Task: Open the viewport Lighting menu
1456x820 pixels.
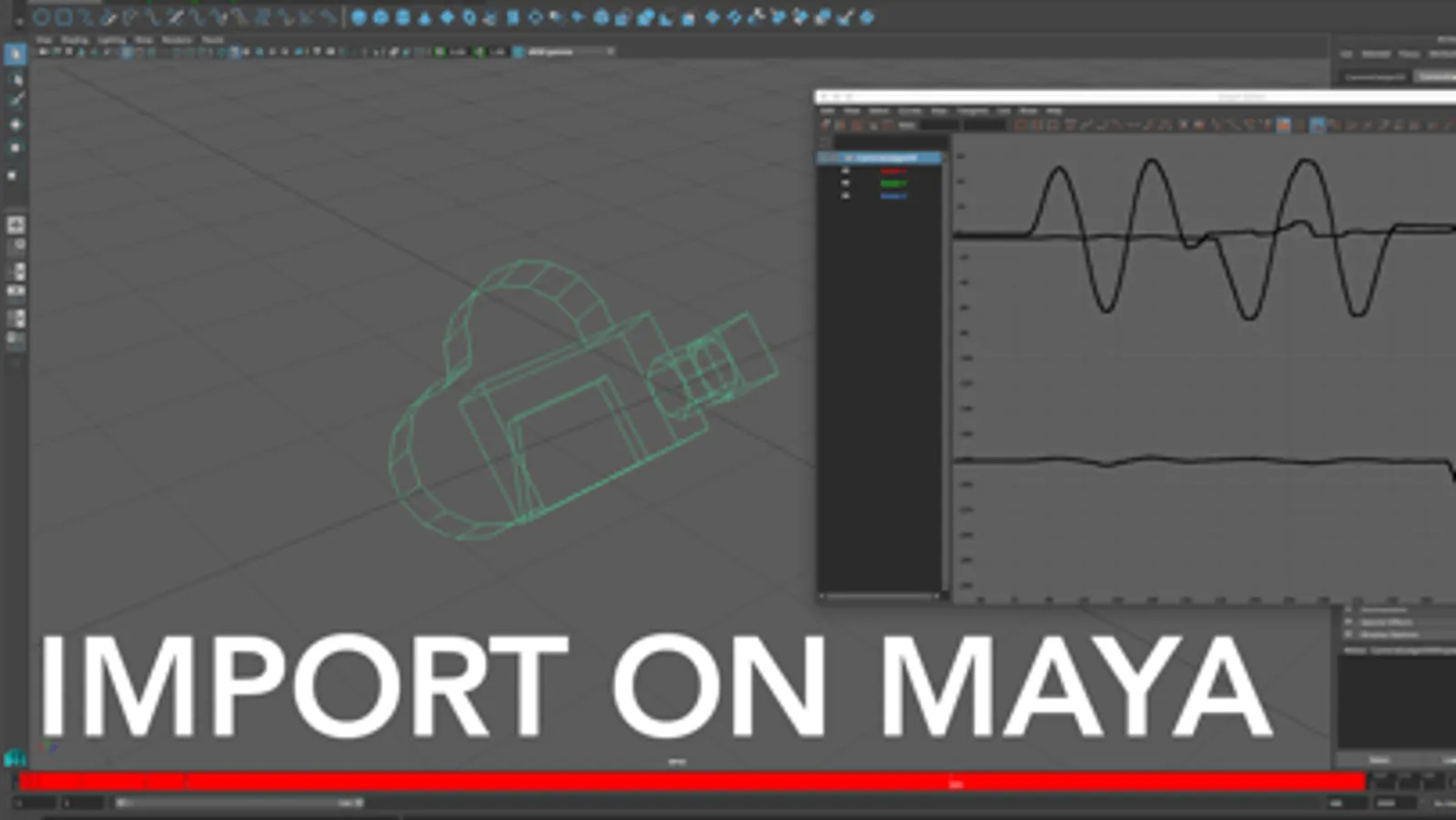Action: (x=111, y=40)
